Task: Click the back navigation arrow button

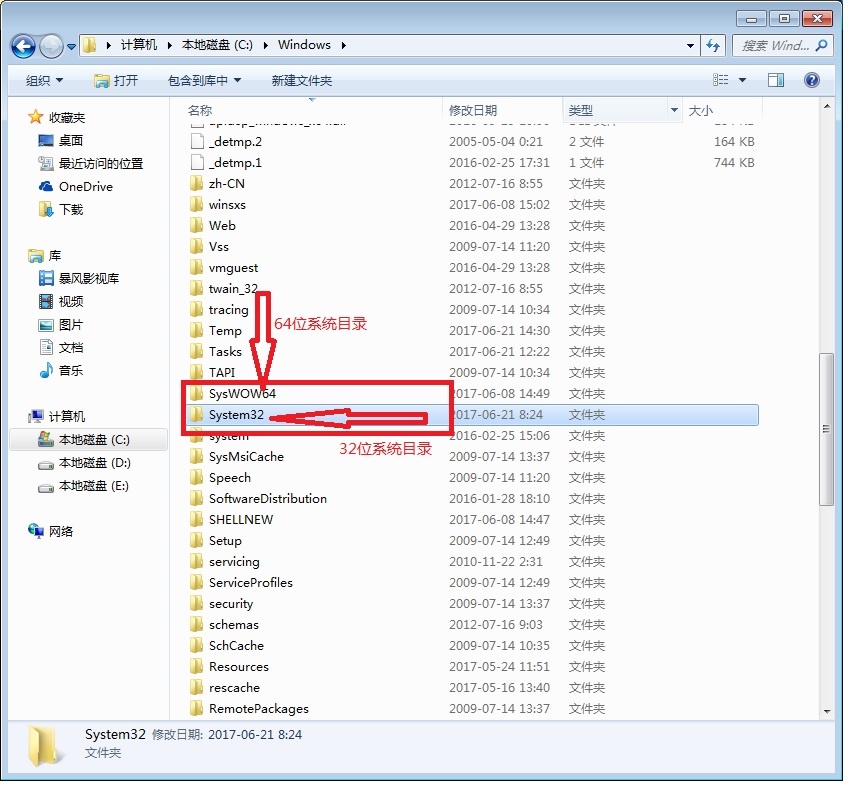Action: pos(23,46)
